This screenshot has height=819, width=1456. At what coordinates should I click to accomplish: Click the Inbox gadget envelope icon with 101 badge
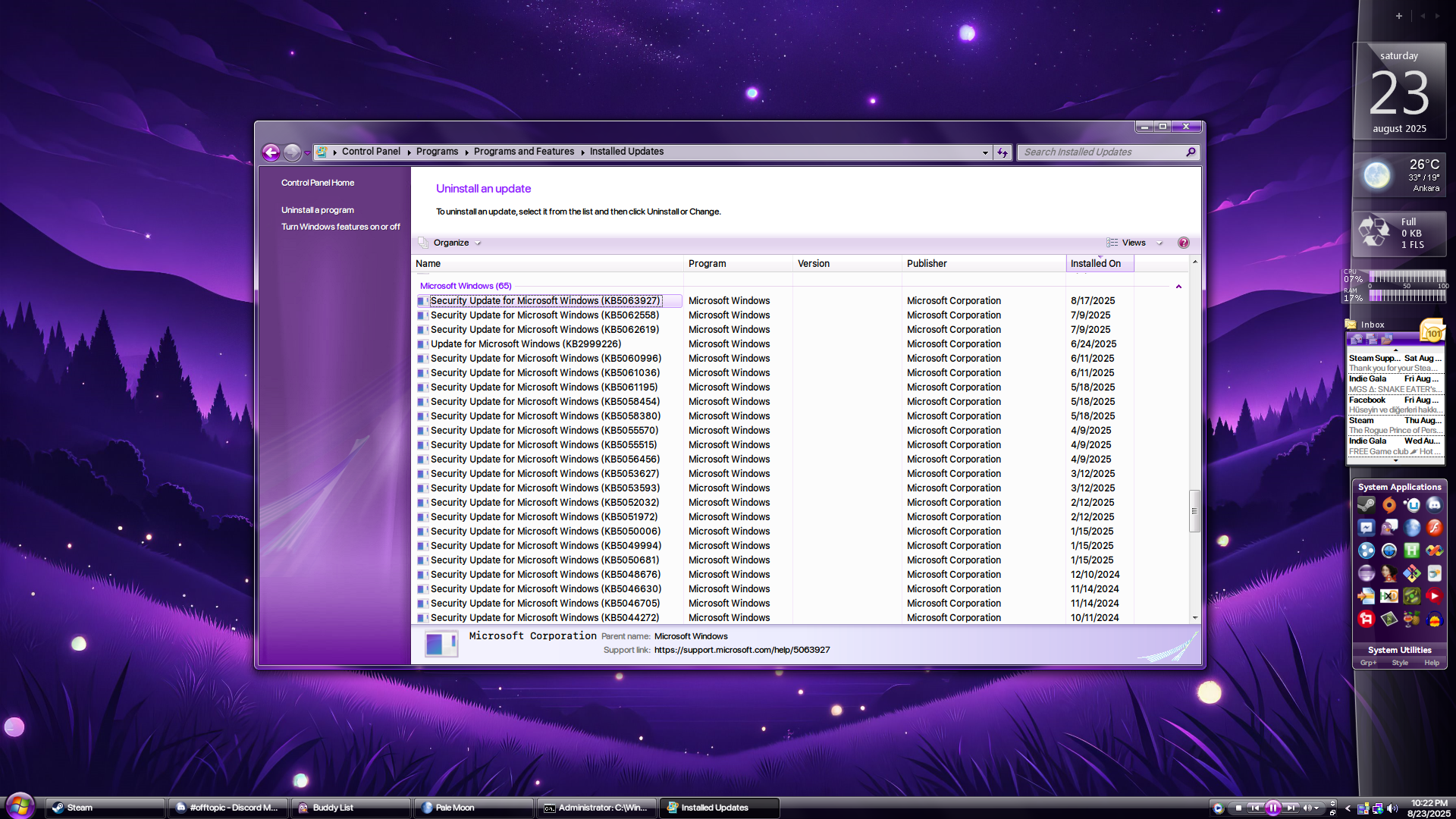click(1432, 331)
